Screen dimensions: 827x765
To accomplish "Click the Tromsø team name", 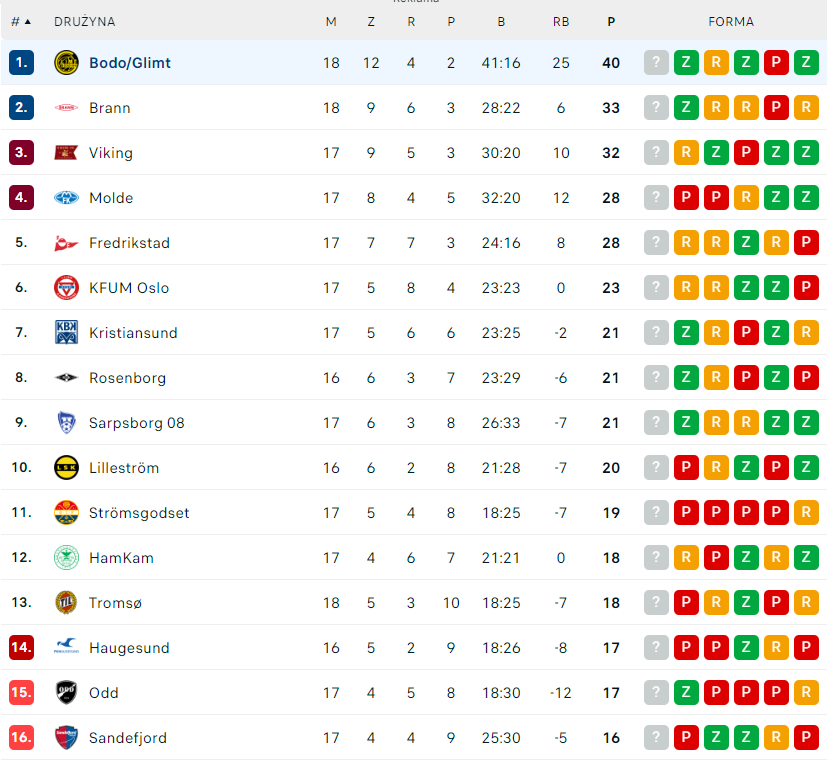I will [x=117, y=603].
